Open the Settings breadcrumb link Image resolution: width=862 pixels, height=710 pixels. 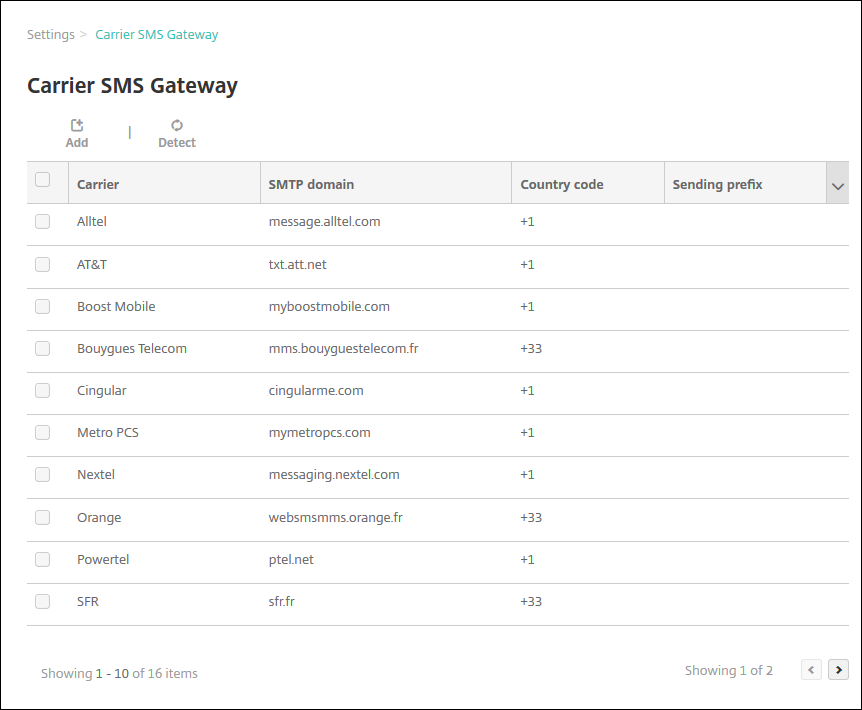[x=51, y=34]
